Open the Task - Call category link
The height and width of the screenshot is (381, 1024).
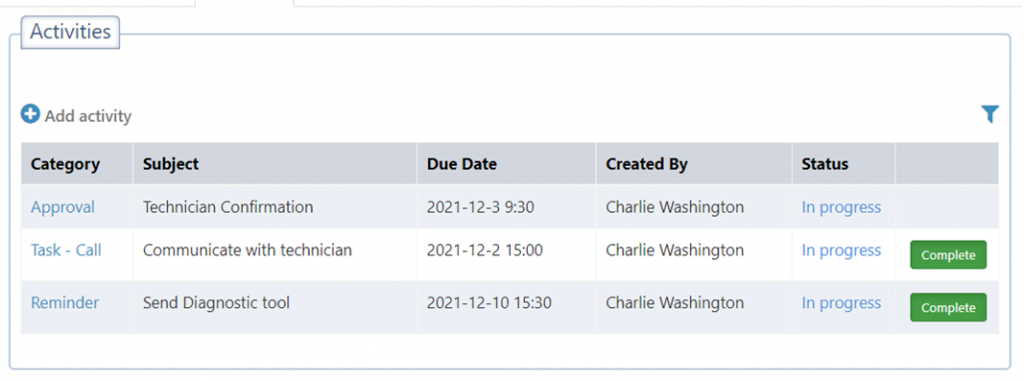pyautogui.click(x=66, y=250)
